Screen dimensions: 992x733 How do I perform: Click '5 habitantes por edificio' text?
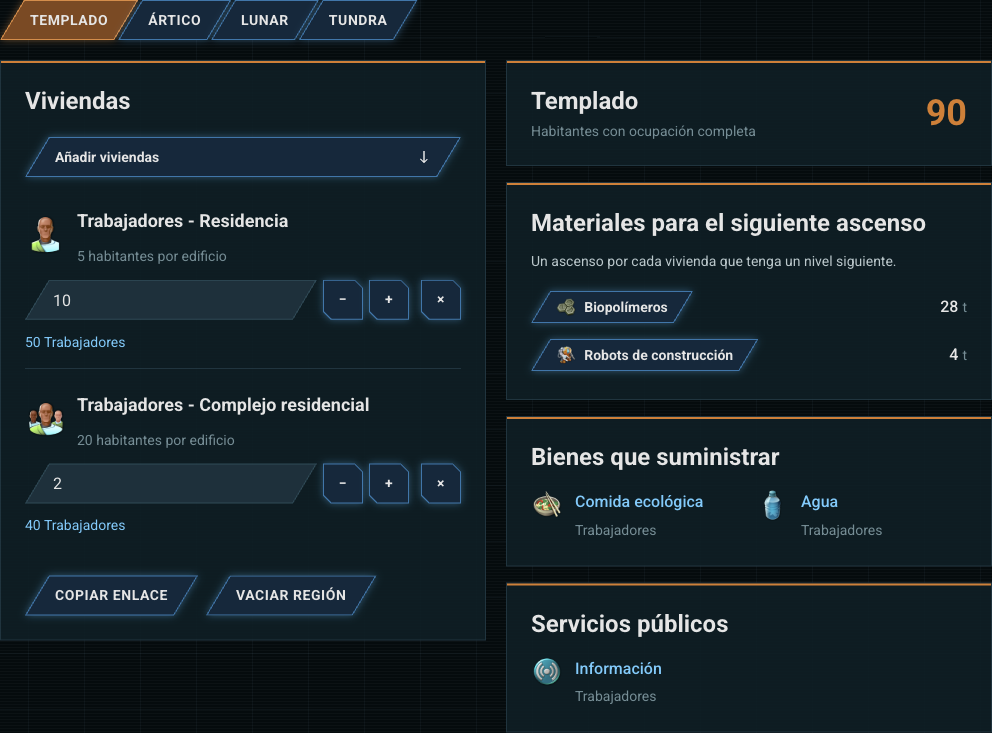point(152,256)
